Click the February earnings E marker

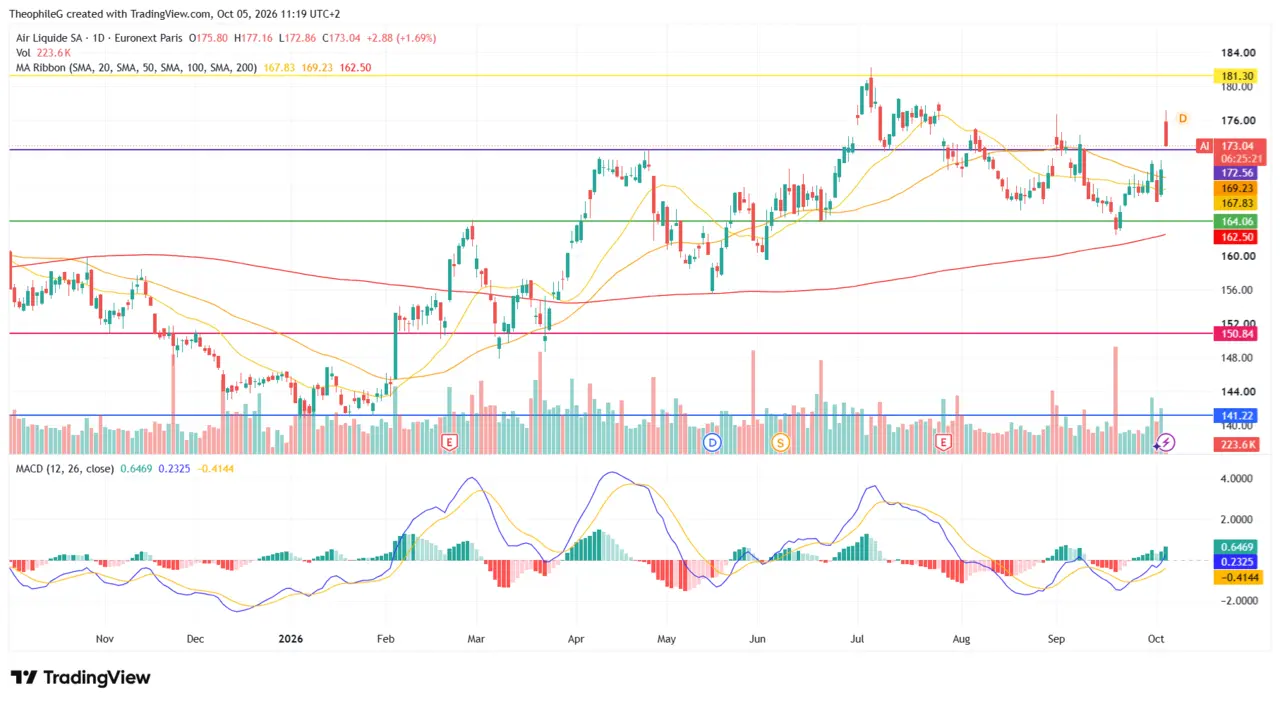449,441
